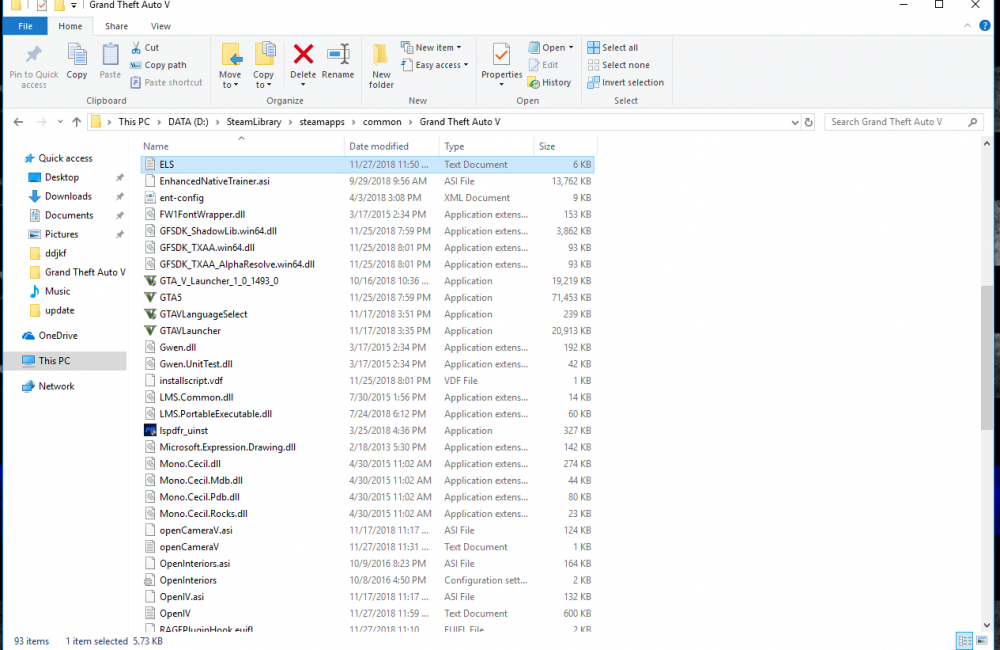Expand the address bar history dropdown

coord(795,122)
